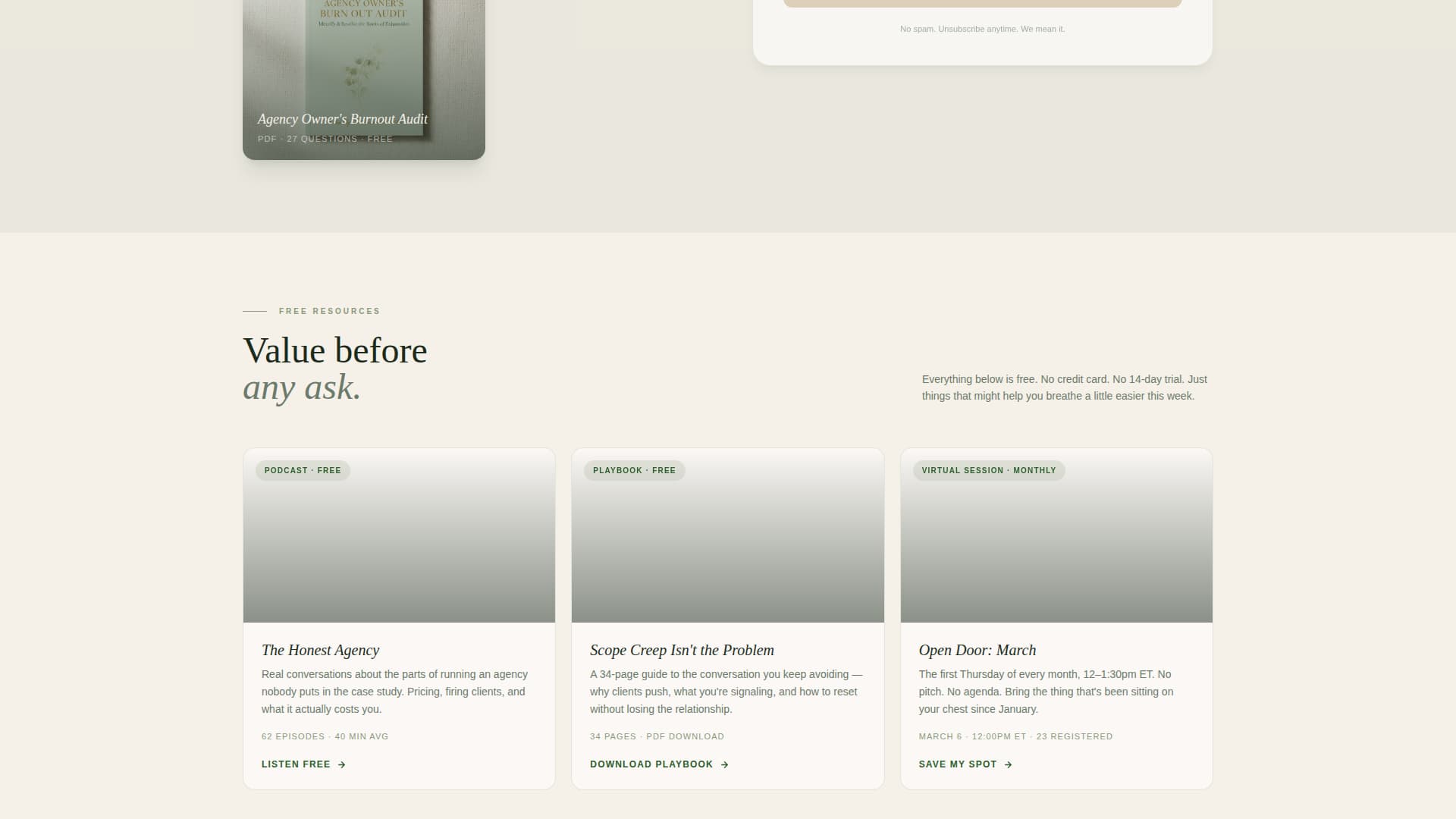The height and width of the screenshot is (819, 1456).
Task: Click the arrow icon beside DOWNLOAD PLAYBOOK
Action: 724,764
